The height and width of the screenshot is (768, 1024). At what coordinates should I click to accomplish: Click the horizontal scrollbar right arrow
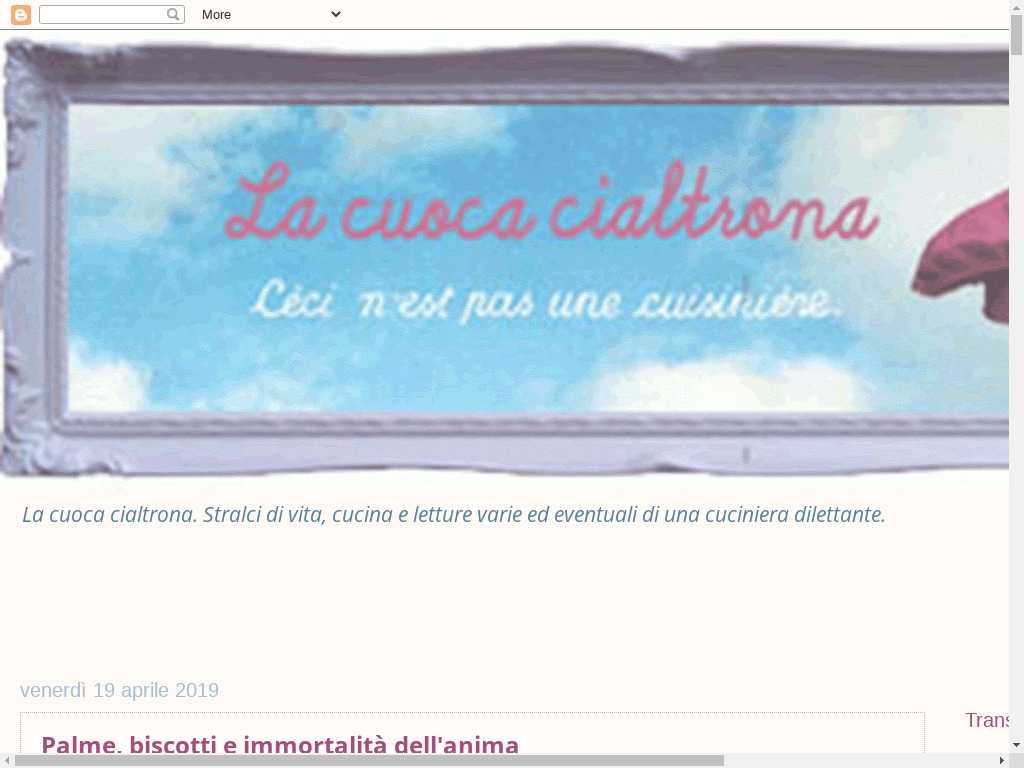[x=1001, y=760]
